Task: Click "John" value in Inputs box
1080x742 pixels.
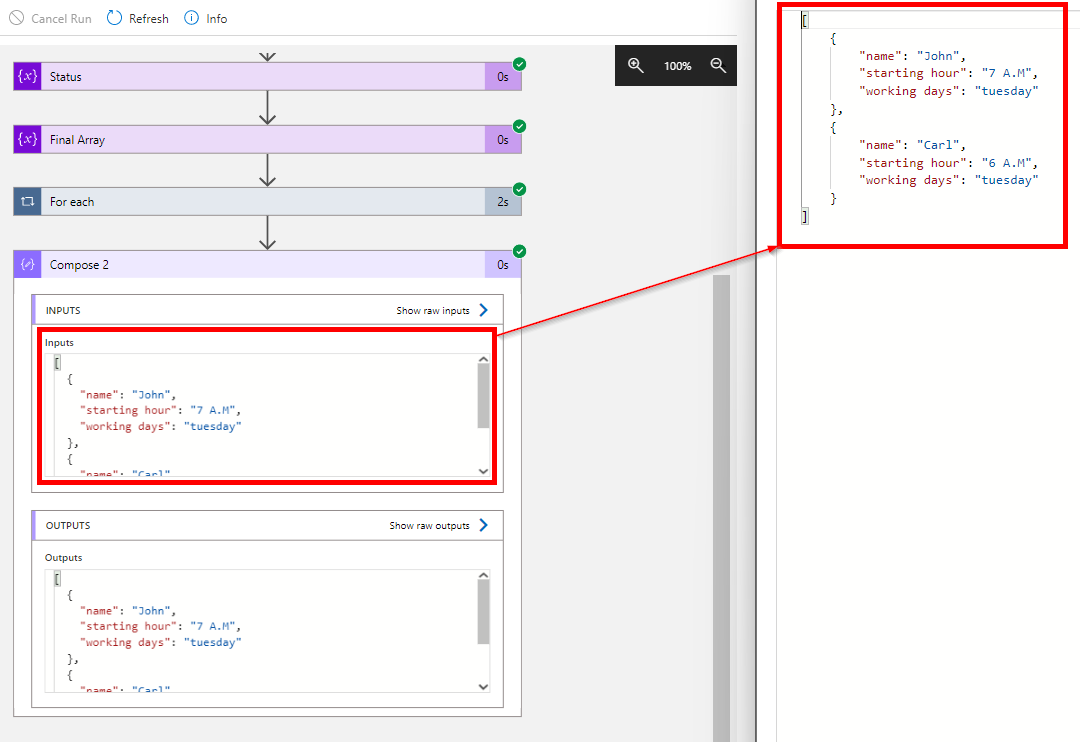Action: [151, 395]
